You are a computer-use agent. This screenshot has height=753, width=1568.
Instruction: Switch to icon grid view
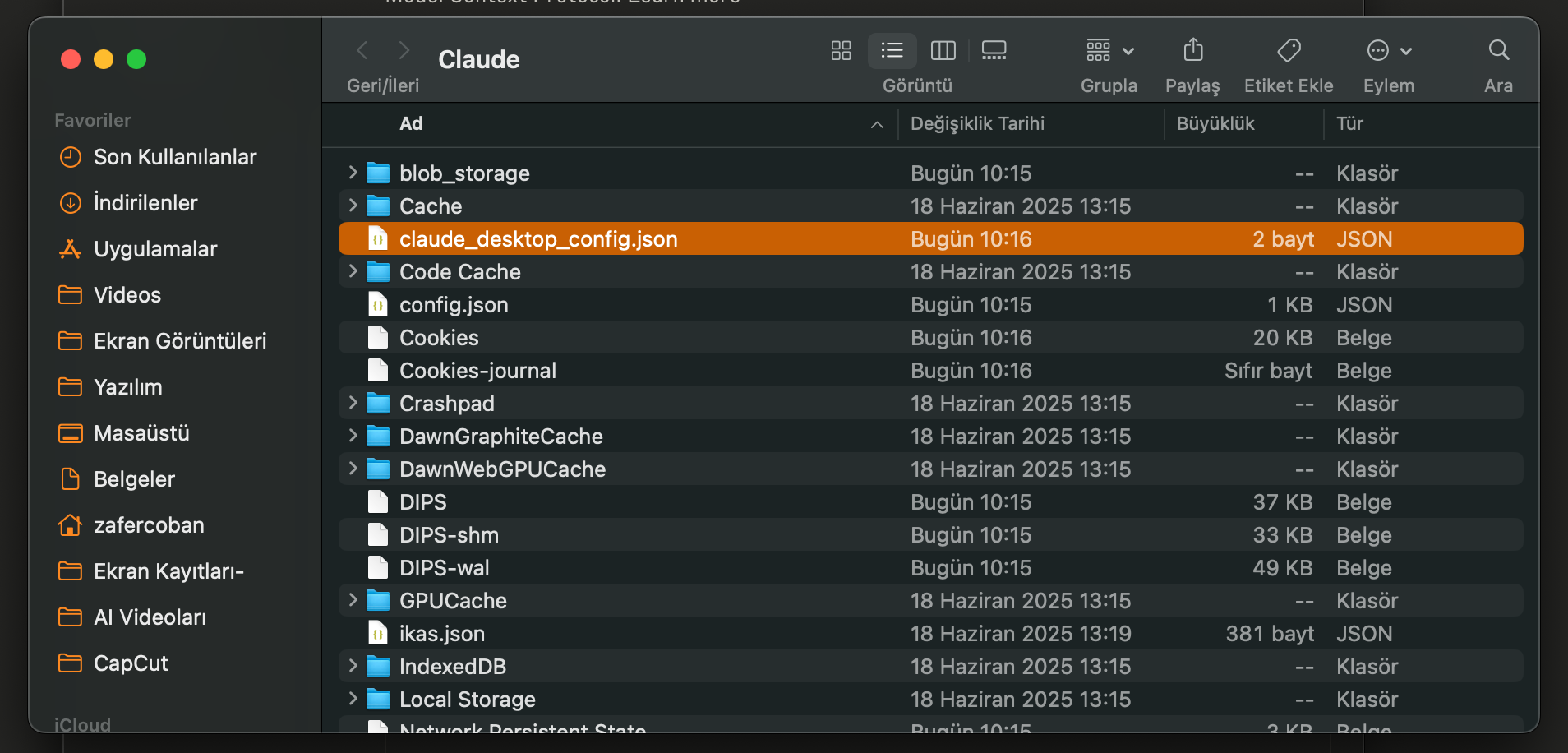[x=841, y=51]
